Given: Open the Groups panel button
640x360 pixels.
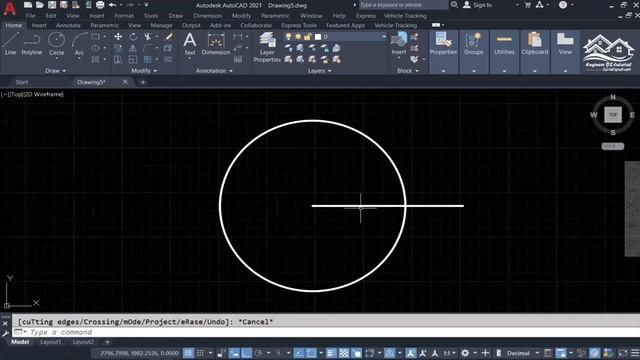Looking at the screenshot, I should 473,51.
